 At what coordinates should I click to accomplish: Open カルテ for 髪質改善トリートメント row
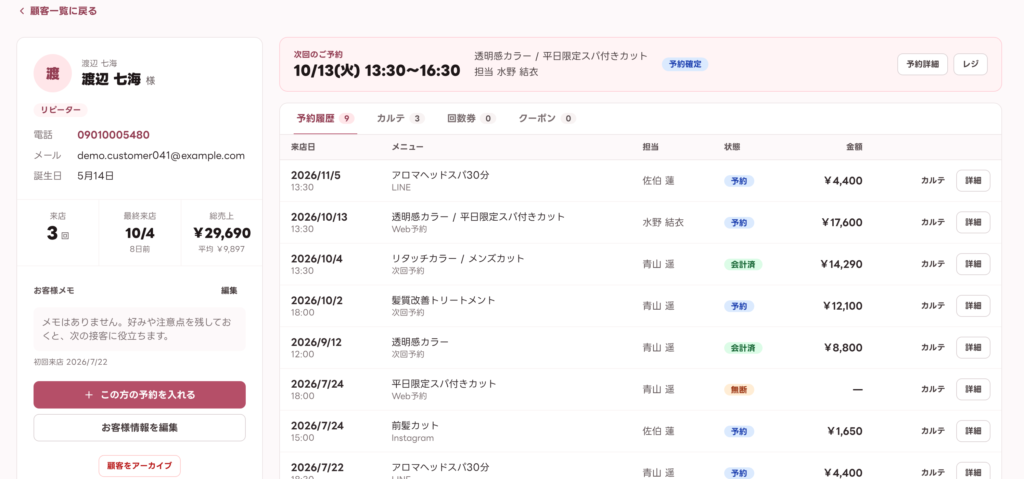933,306
